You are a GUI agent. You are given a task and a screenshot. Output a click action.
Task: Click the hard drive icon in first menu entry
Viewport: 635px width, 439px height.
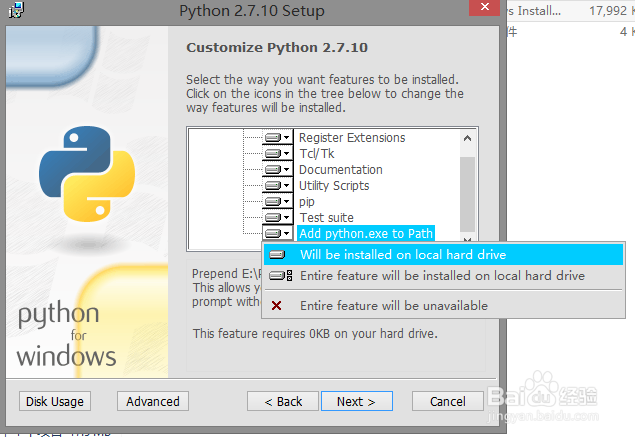pyautogui.click(x=277, y=255)
